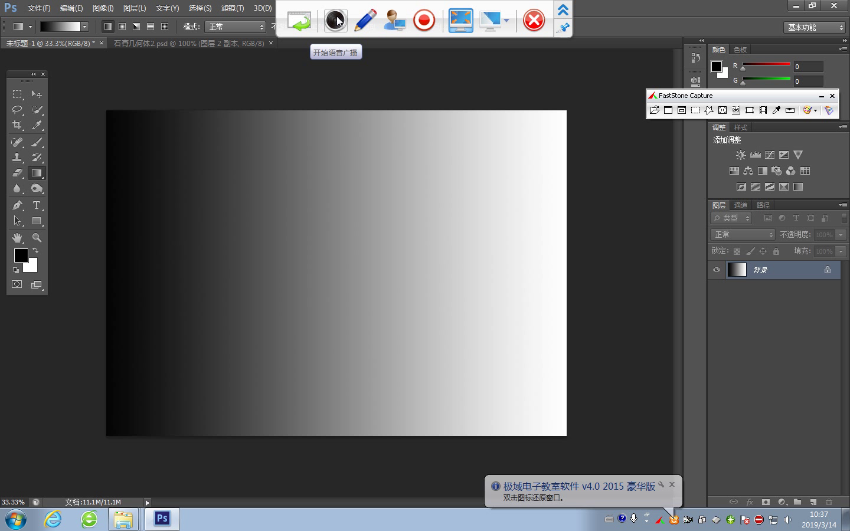Select the Clone Stamp tool
Viewport: 850px width, 531px height.
[17, 157]
